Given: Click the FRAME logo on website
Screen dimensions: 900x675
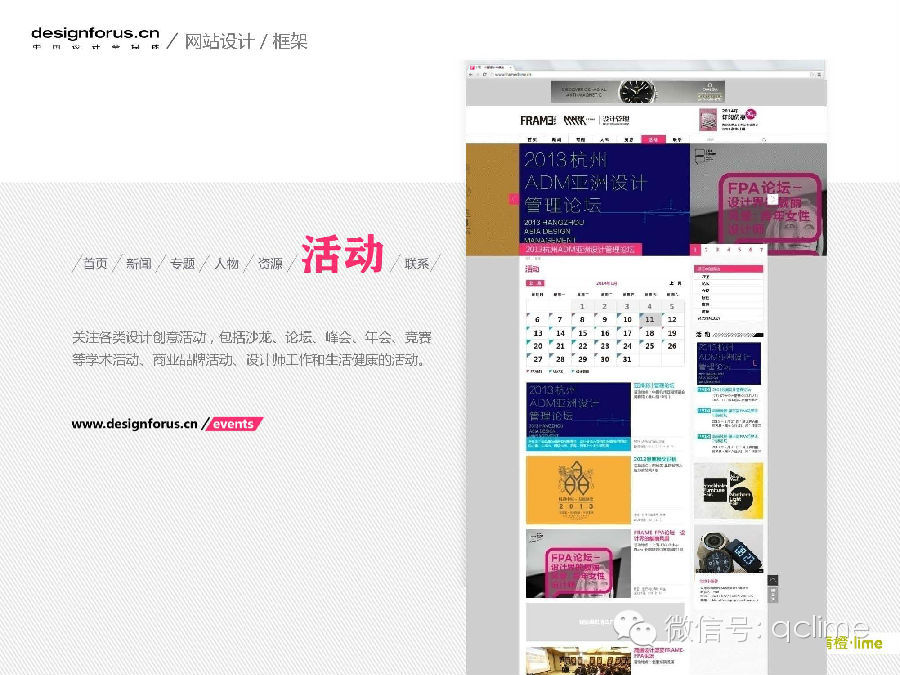Looking at the screenshot, I should point(538,121).
